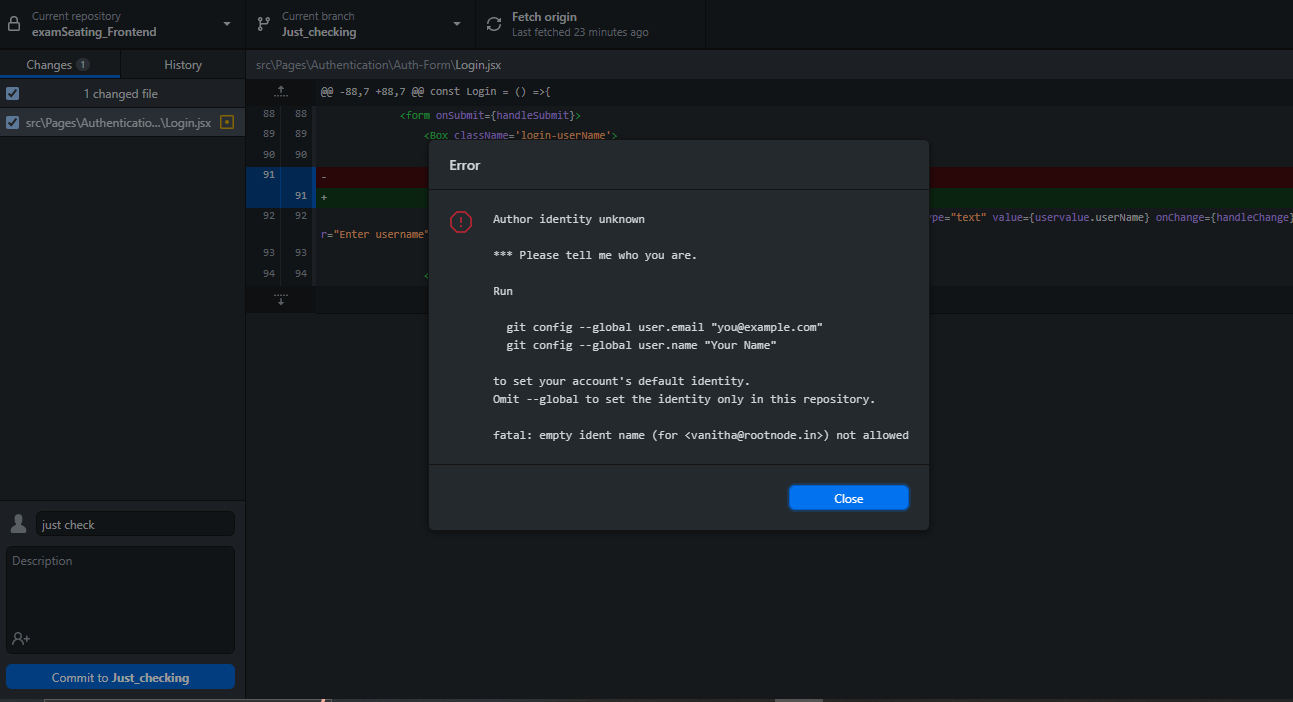Screen dimensions: 1293x702
Task: Switch to the History tab
Action: pyautogui.click(x=182, y=64)
